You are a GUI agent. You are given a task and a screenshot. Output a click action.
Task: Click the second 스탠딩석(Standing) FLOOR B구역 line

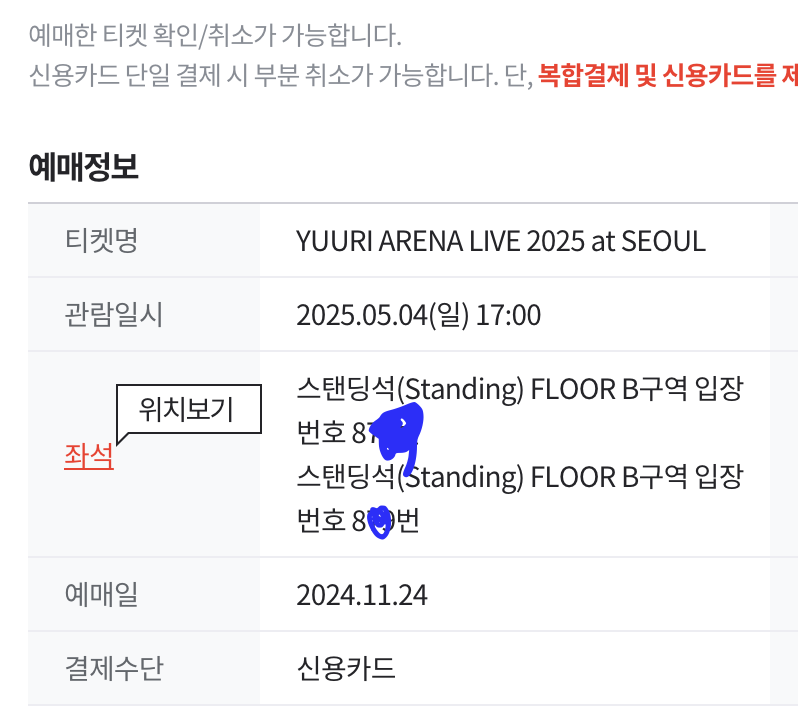[x=520, y=477]
